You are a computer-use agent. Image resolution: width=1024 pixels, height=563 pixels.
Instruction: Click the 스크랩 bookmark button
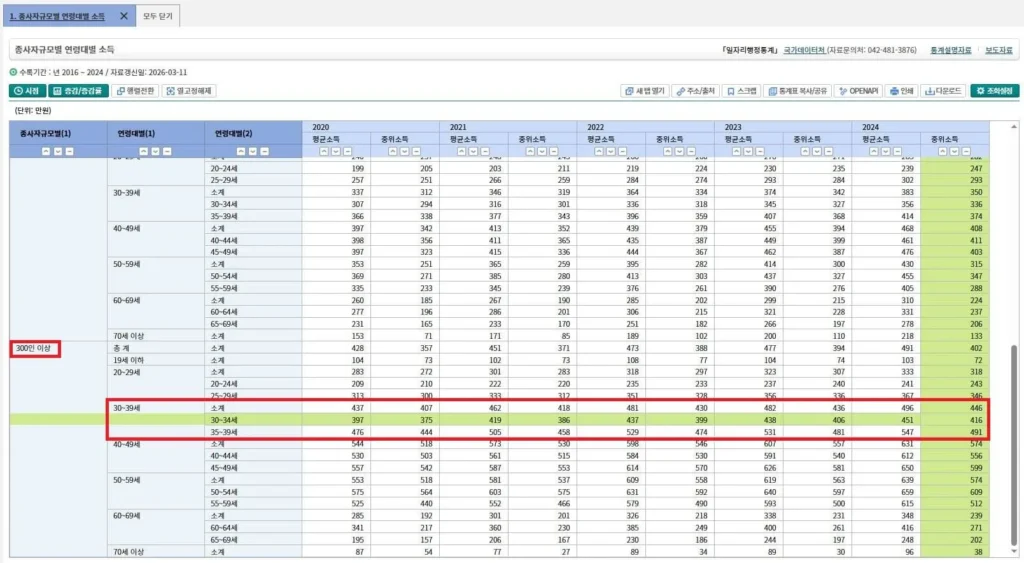(x=742, y=91)
